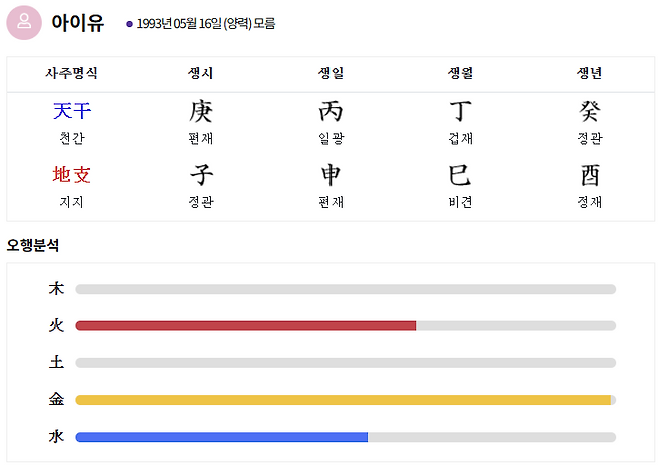Click the 癸 year stem character
Screen dimensions: 658x465
click(590, 111)
